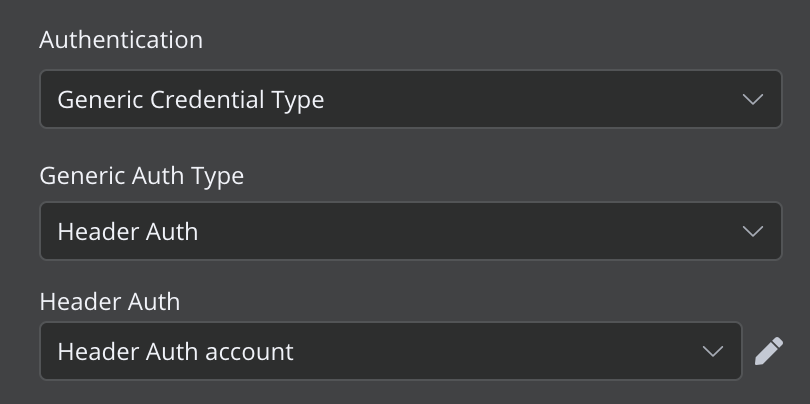The width and height of the screenshot is (810, 404).
Task: Show the Authentication method options list
Action: click(x=410, y=99)
